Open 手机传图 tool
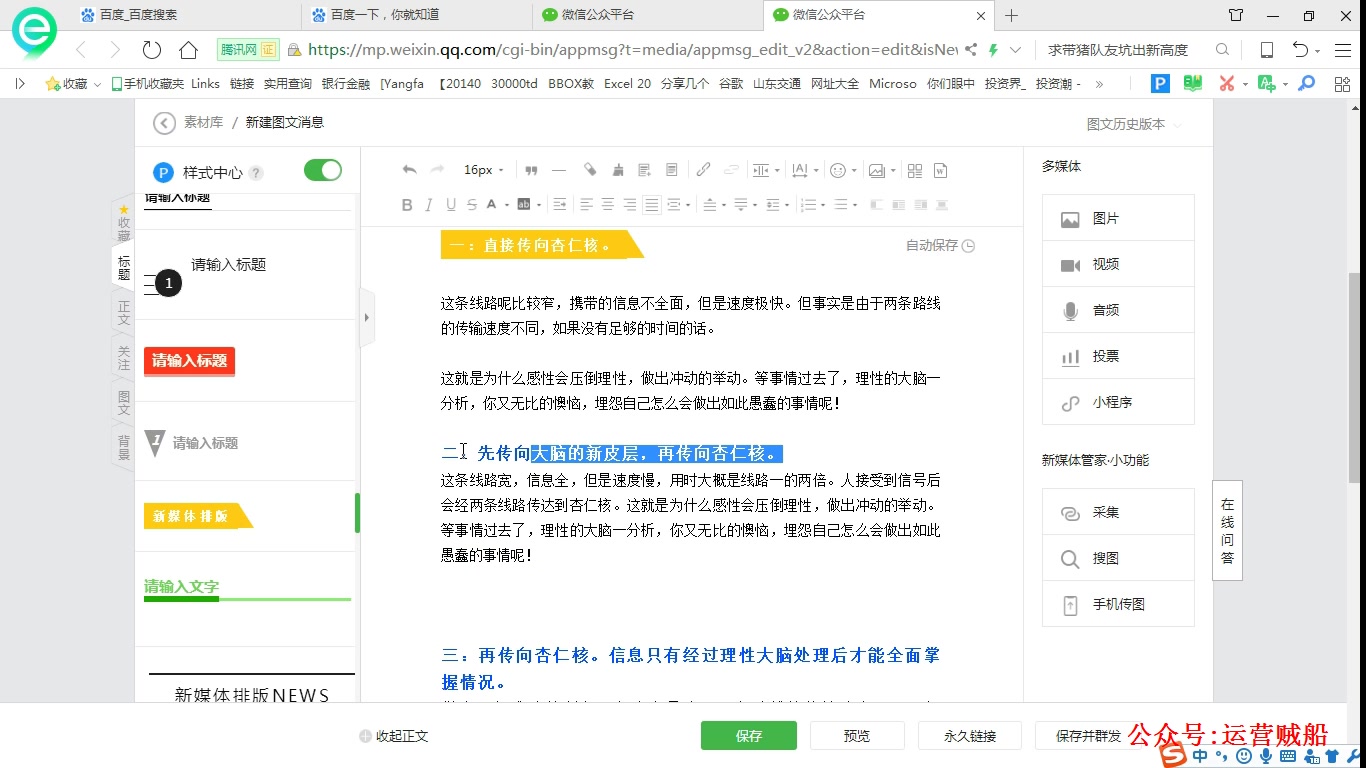This screenshot has height=768, width=1366. (1118, 604)
